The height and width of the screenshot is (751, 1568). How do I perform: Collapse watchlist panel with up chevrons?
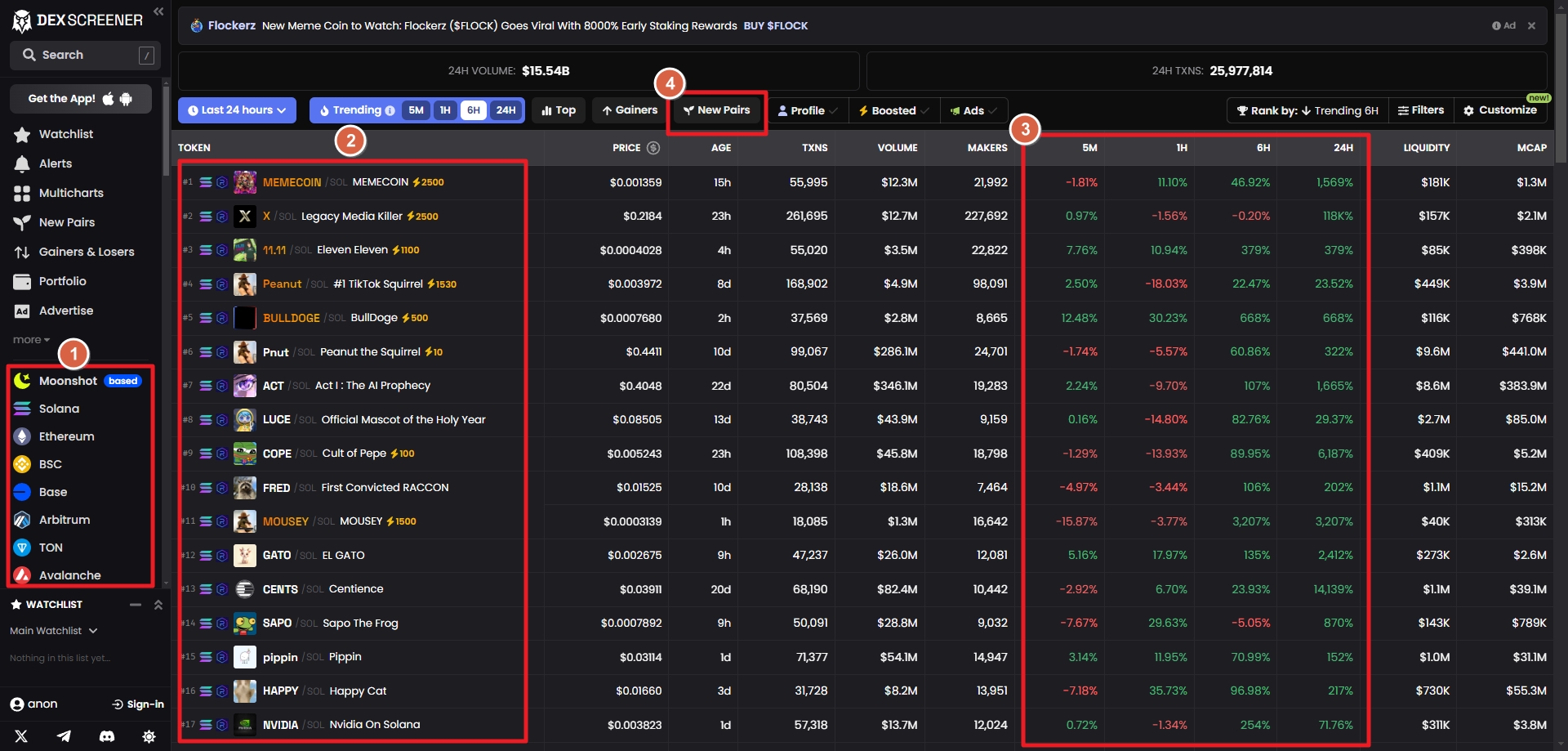click(x=158, y=605)
